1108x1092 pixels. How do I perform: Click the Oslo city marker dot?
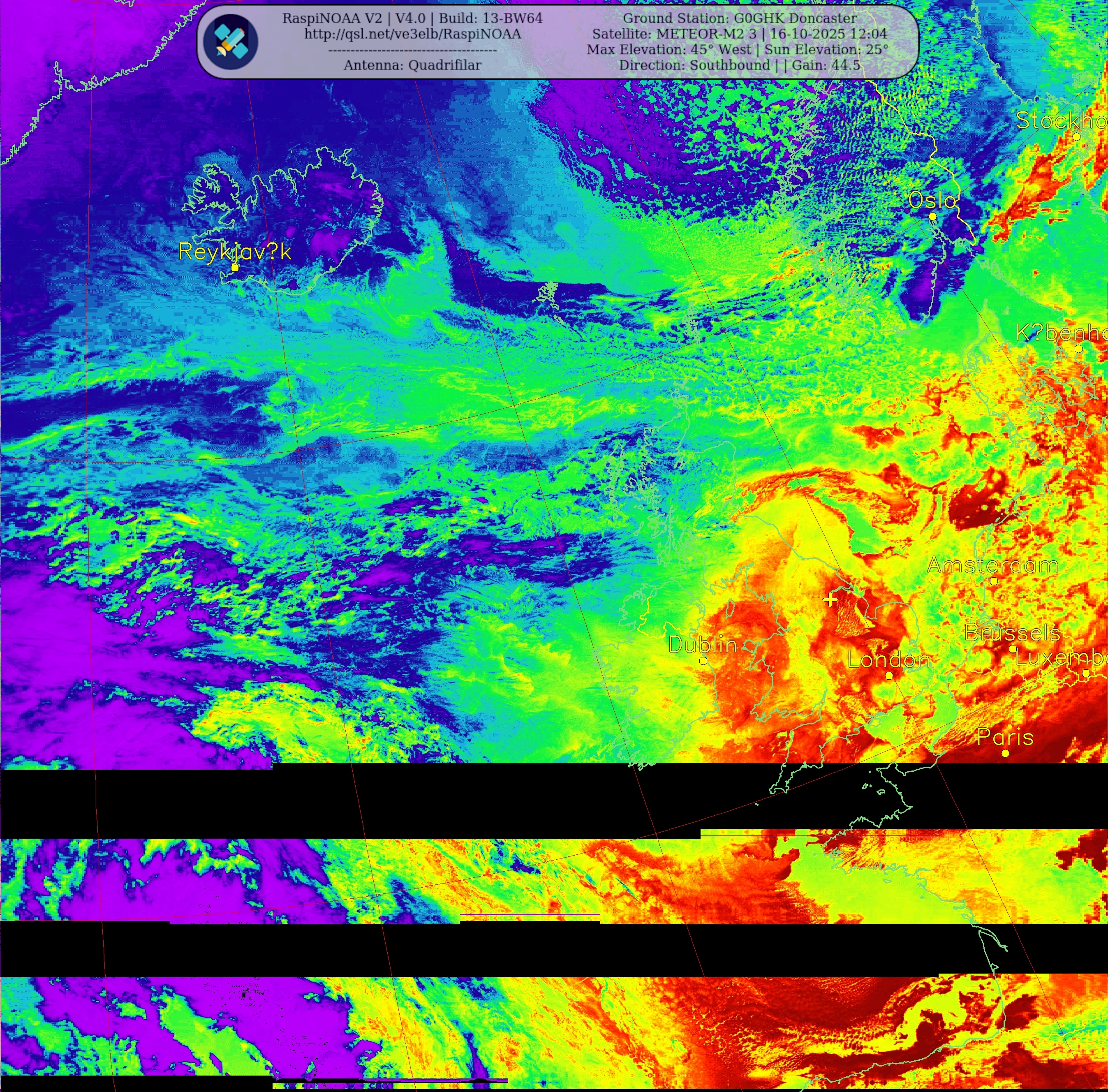point(932,216)
